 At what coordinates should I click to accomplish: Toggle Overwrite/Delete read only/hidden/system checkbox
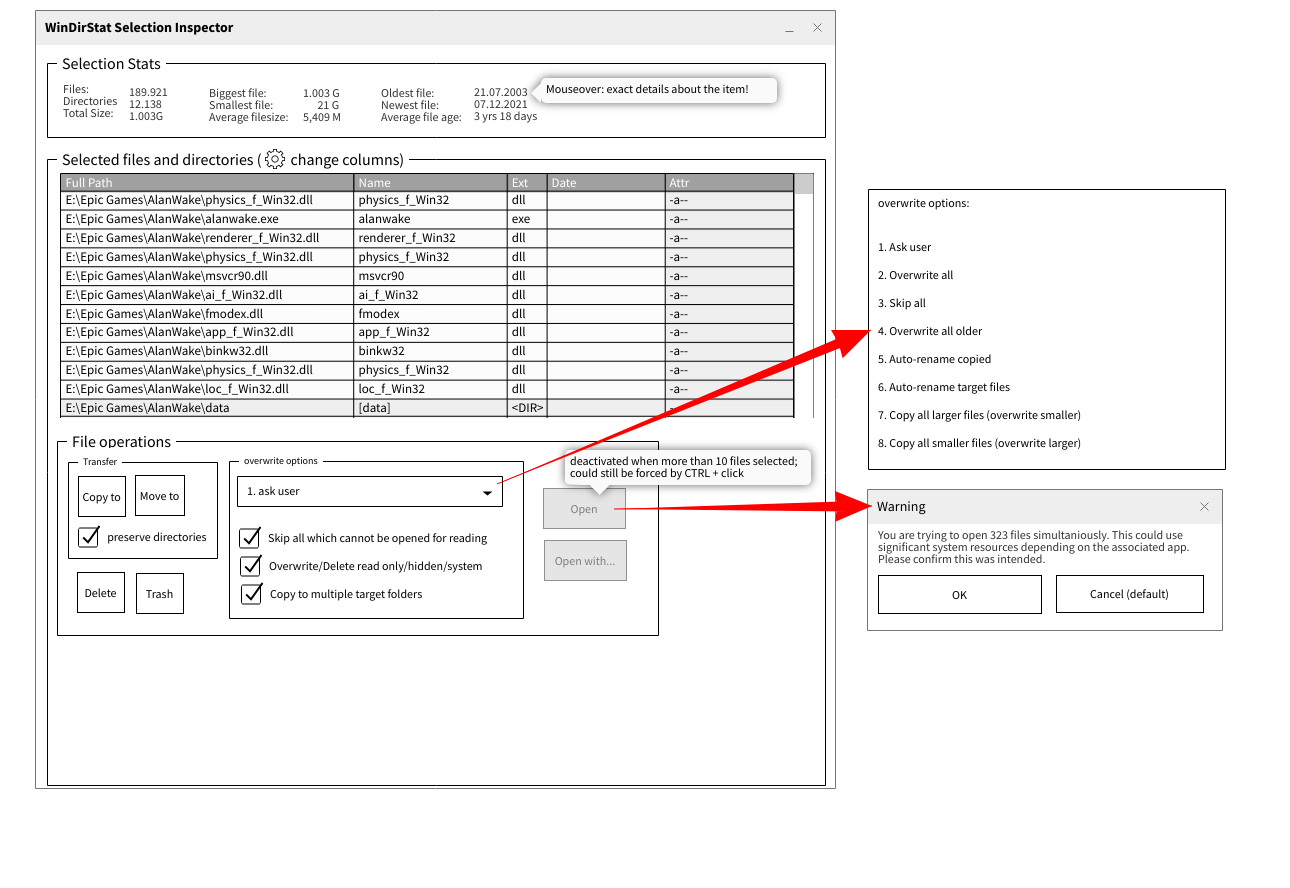[x=251, y=566]
